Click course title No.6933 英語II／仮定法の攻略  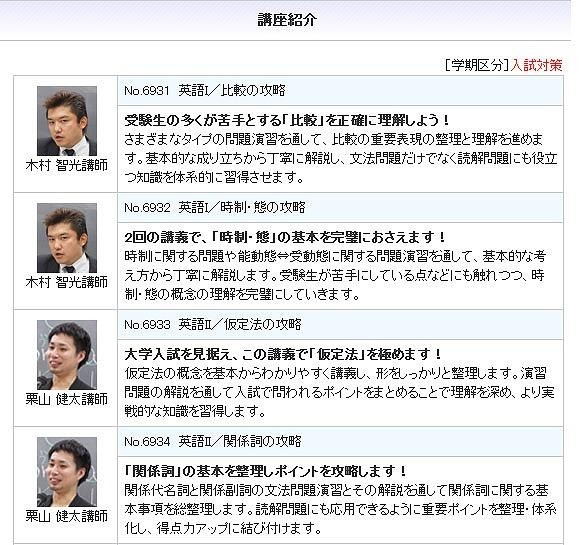(213, 325)
